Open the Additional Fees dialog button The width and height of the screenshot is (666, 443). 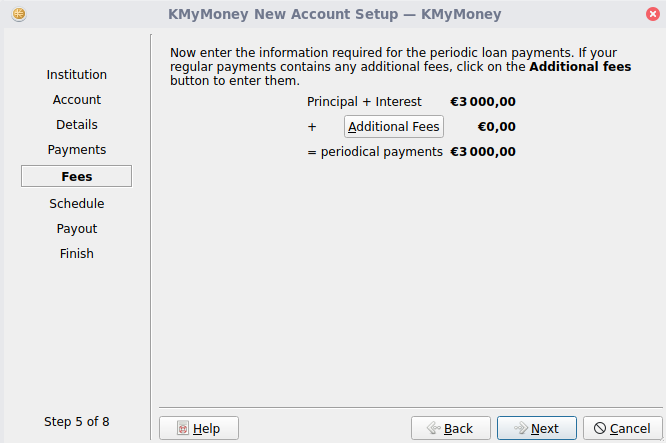click(394, 127)
